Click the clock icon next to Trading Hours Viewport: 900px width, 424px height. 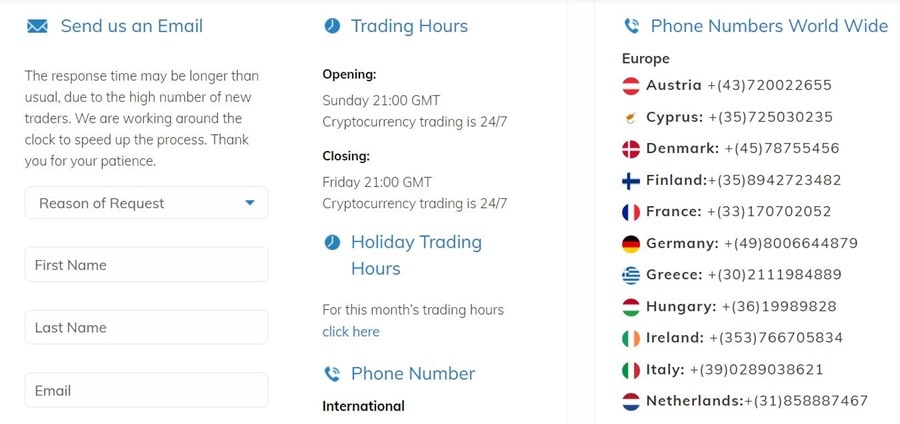point(332,26)
